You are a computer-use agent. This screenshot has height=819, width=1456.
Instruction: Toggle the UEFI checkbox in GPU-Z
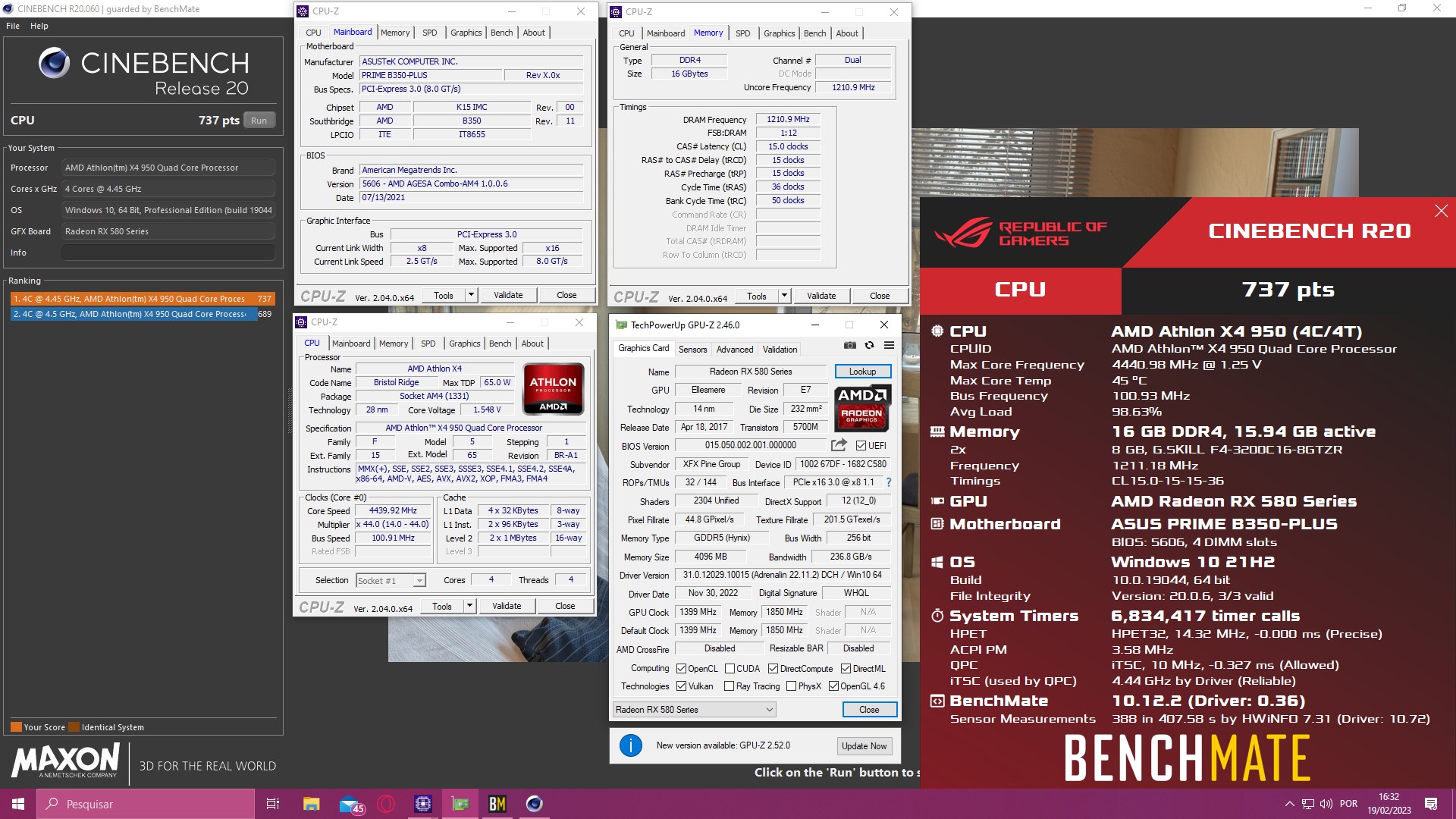[861, 446]
